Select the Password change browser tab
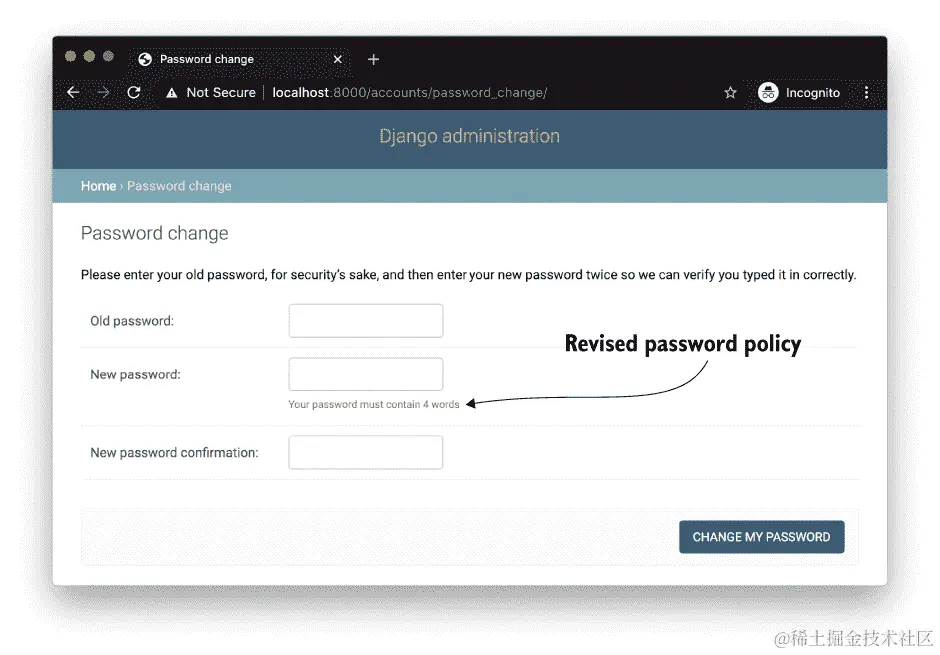 click(x=239, y=60)
